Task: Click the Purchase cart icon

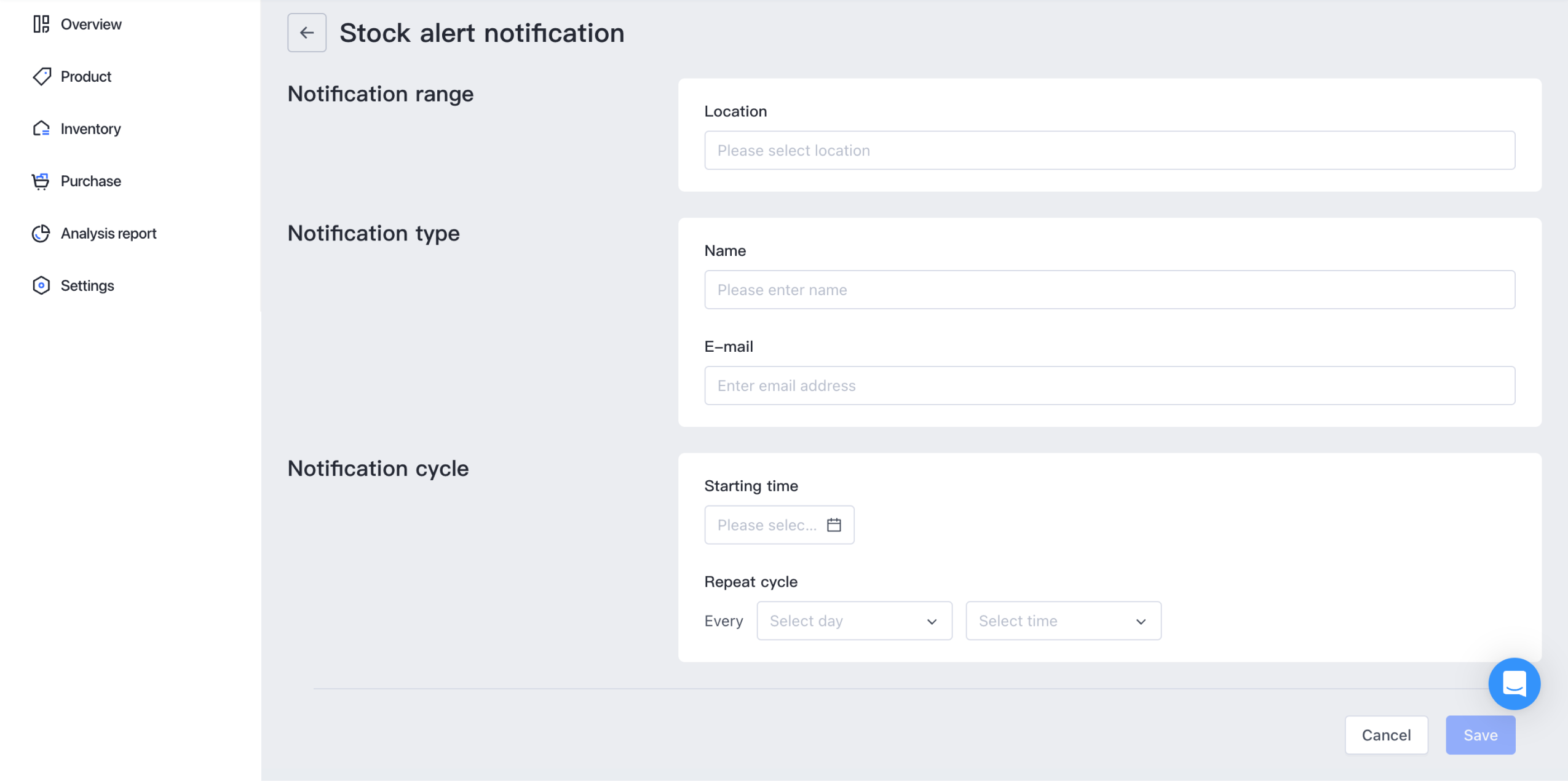Action: coord(41,181)
